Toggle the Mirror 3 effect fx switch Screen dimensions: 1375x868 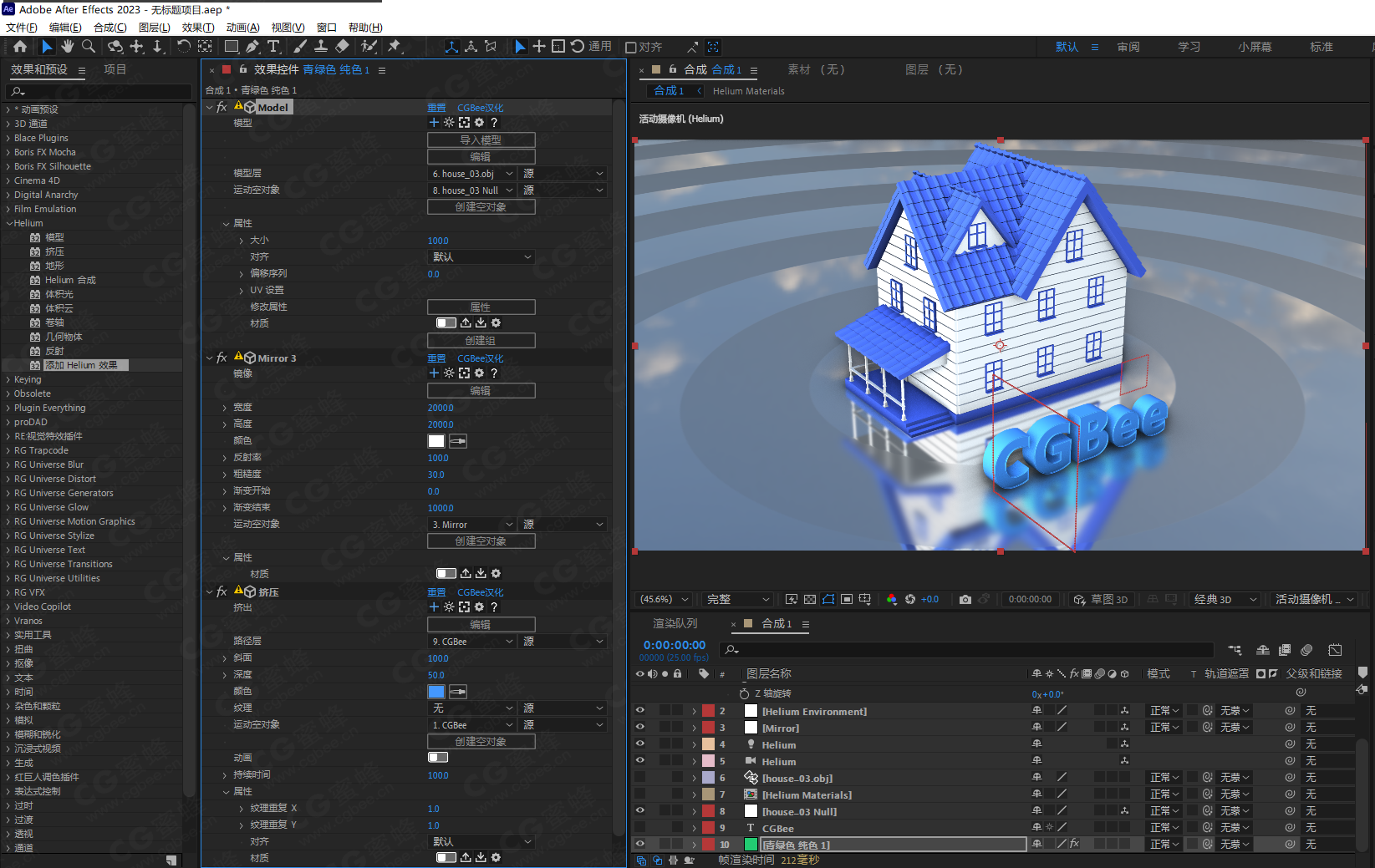coord(222,358)
